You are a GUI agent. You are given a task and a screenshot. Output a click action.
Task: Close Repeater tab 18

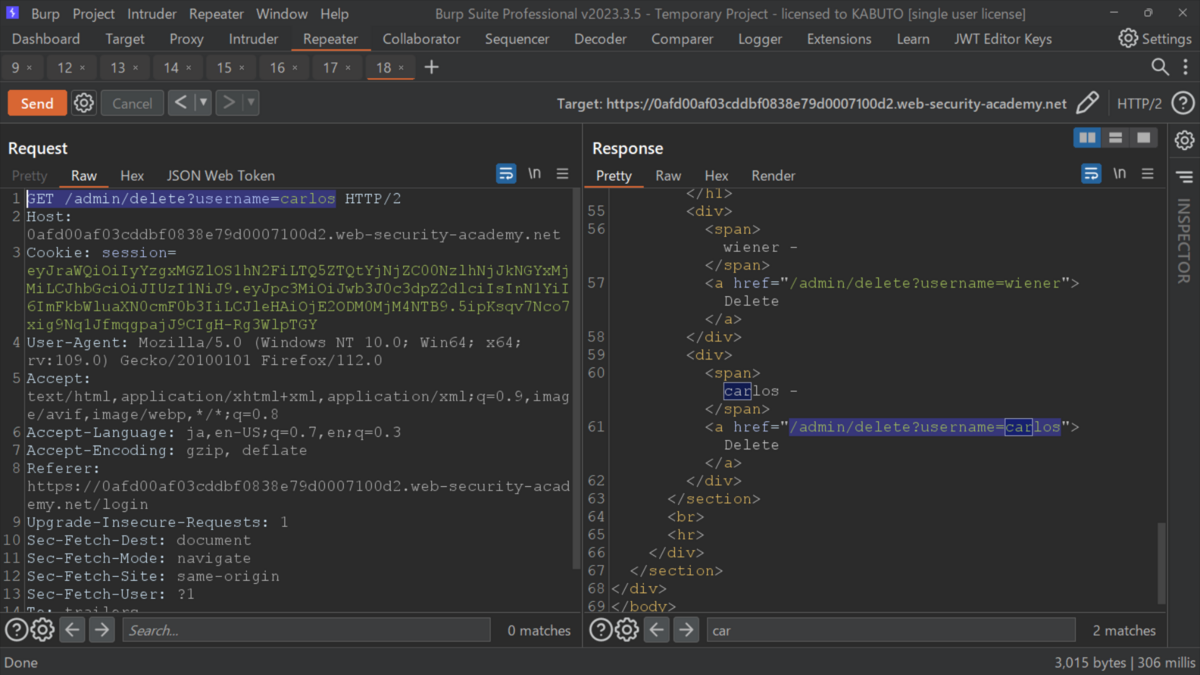(x=401, y=68)
